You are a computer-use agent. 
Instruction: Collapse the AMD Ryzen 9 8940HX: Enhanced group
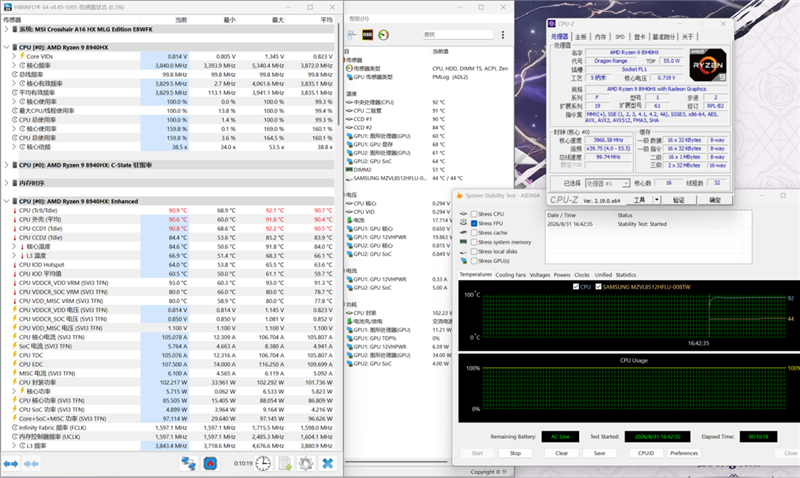click(6, 201)
